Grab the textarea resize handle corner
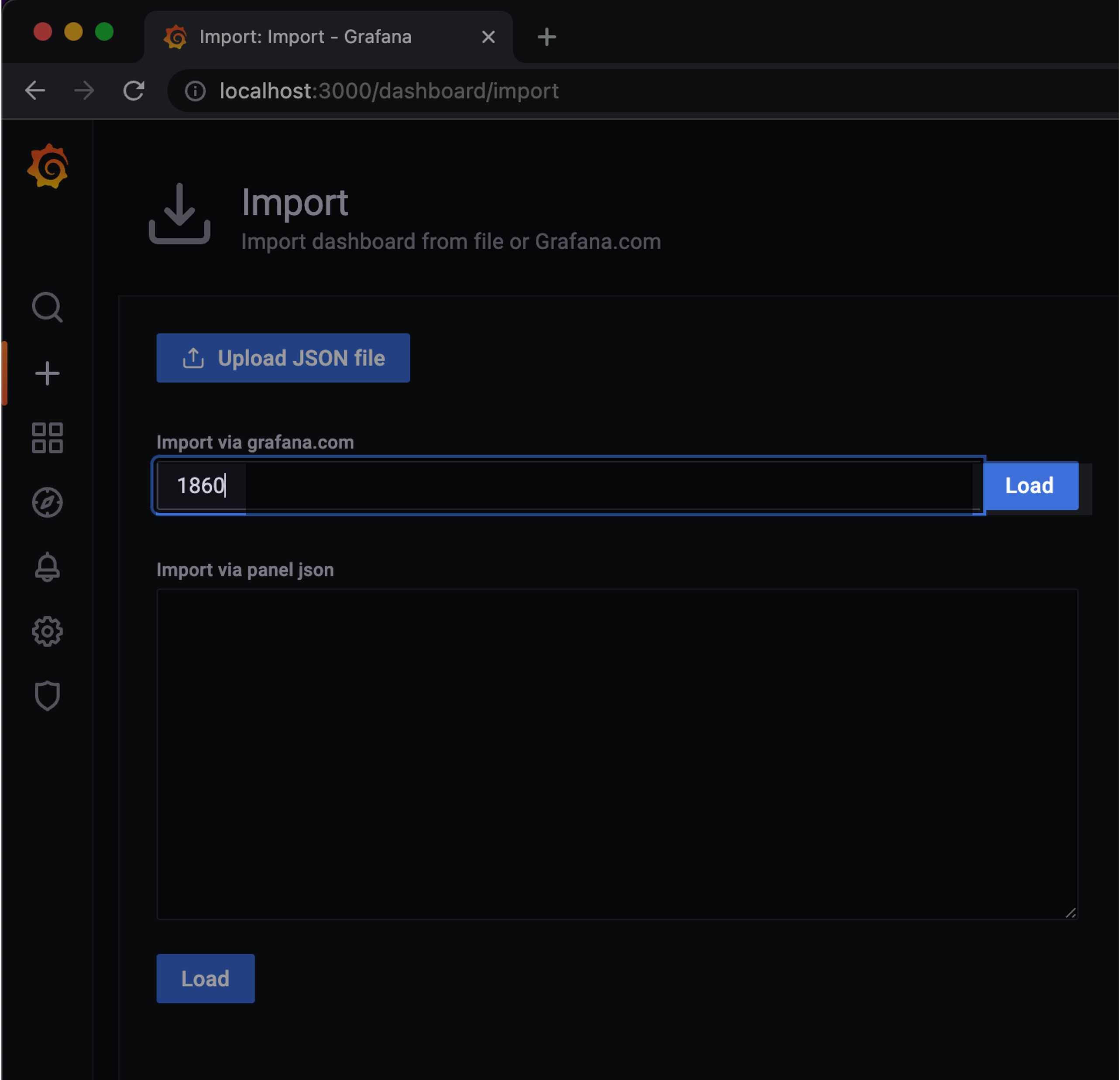 [x=1071, y=913]
